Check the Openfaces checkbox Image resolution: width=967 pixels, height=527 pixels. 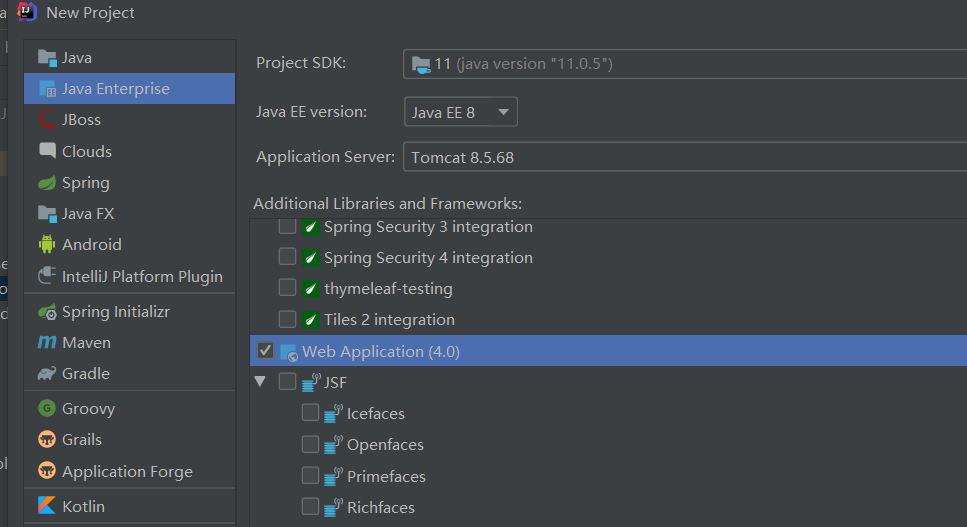pyautogui.click(x=310, y=444)
